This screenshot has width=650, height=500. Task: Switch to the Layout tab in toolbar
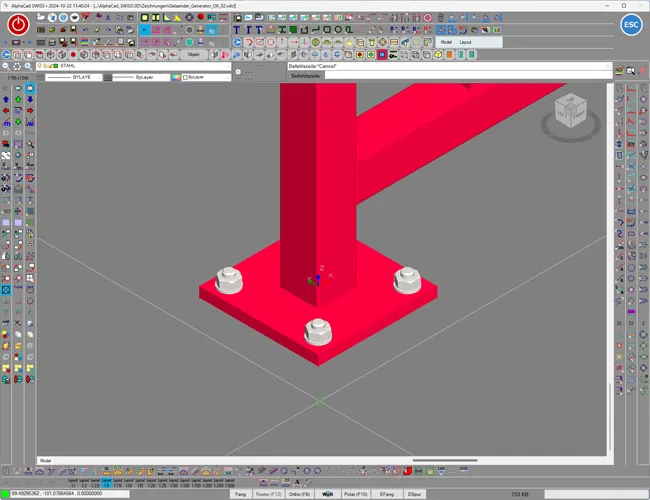[x=465, y=42]
